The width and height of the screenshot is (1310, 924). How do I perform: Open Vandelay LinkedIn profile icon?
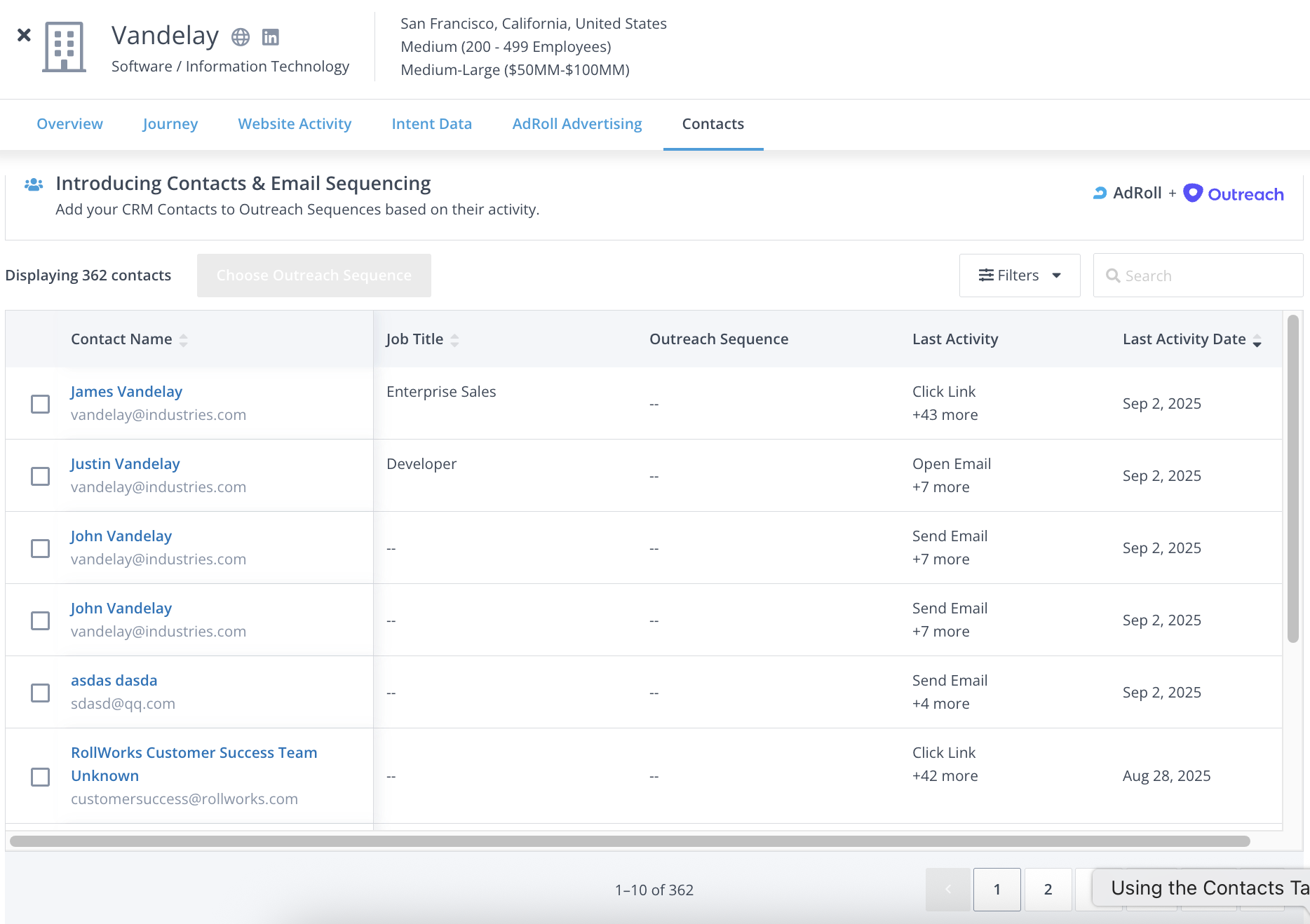[270, 37]
